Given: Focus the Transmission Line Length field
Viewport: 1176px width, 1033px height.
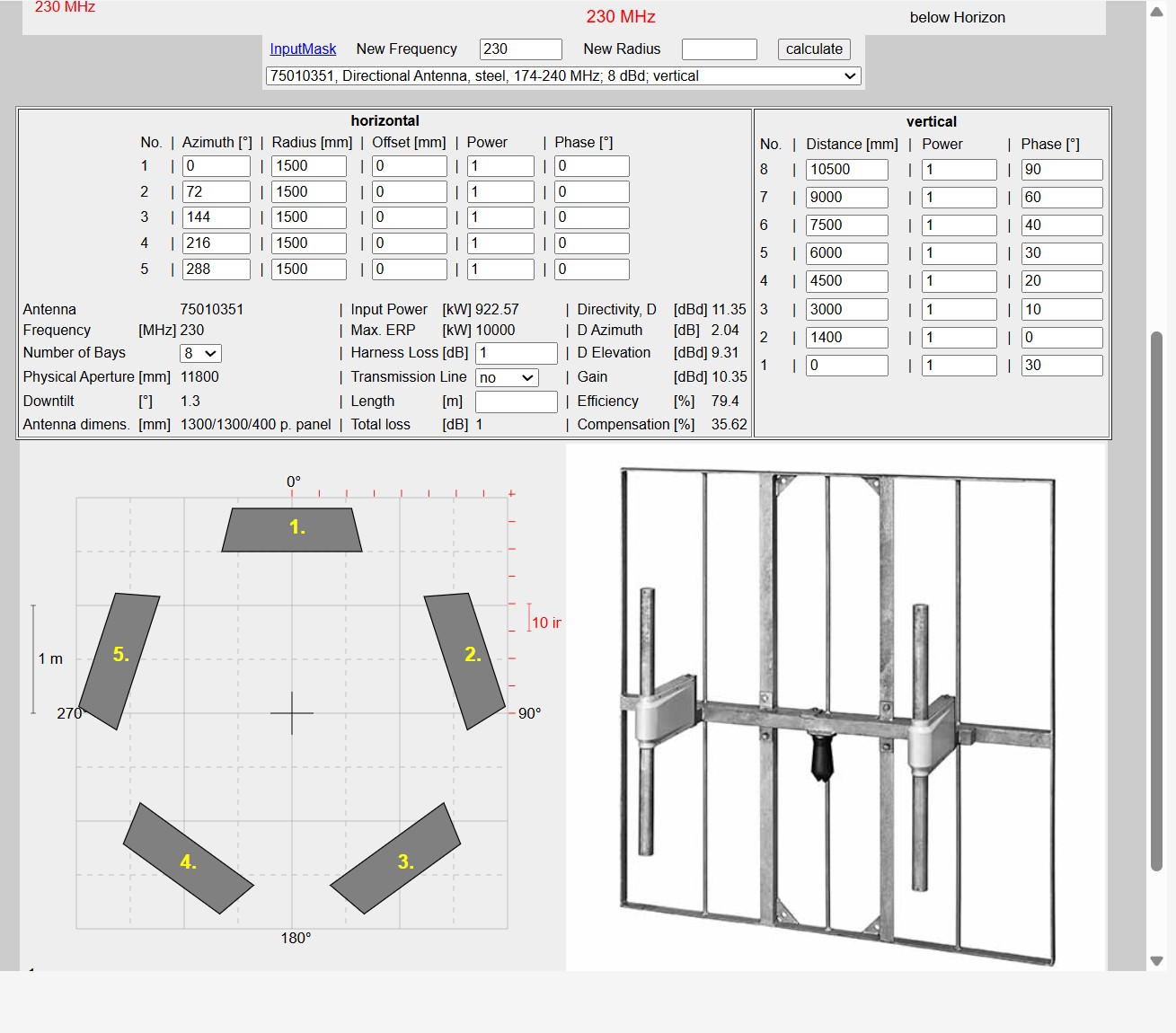Looking at the screenshot, I should (517, 402).
